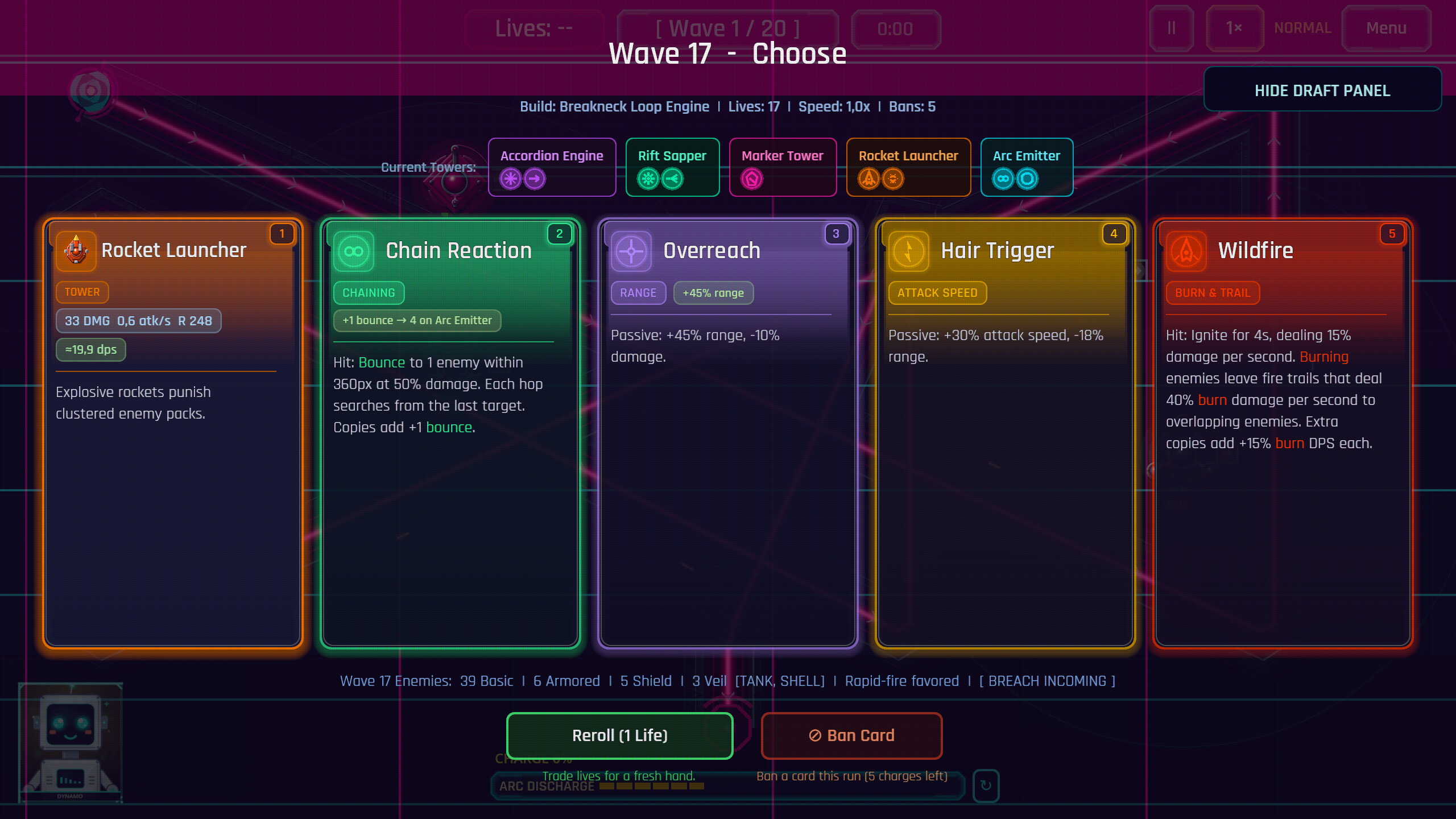Select card number 5 badge
Viewport: 1456px width, 819px height.
click(x=1392, y=234)
